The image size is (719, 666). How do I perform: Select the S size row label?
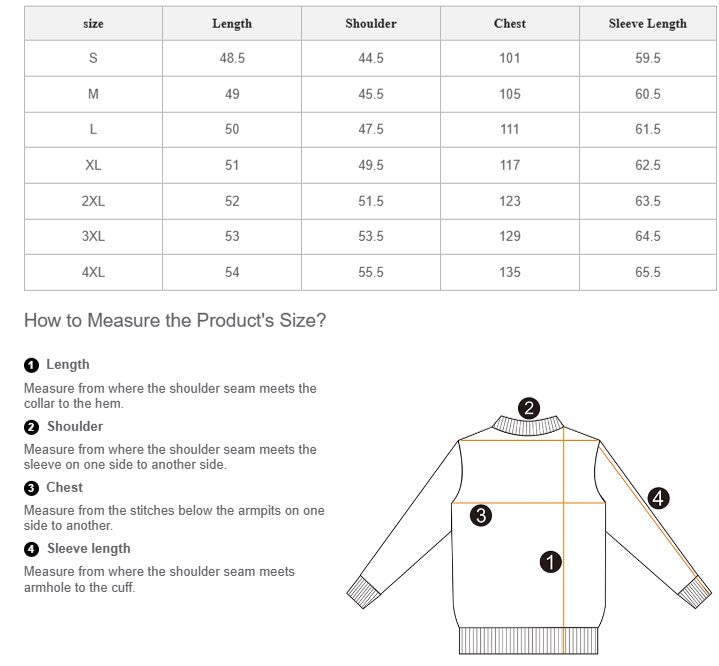(x=93, y=58)
